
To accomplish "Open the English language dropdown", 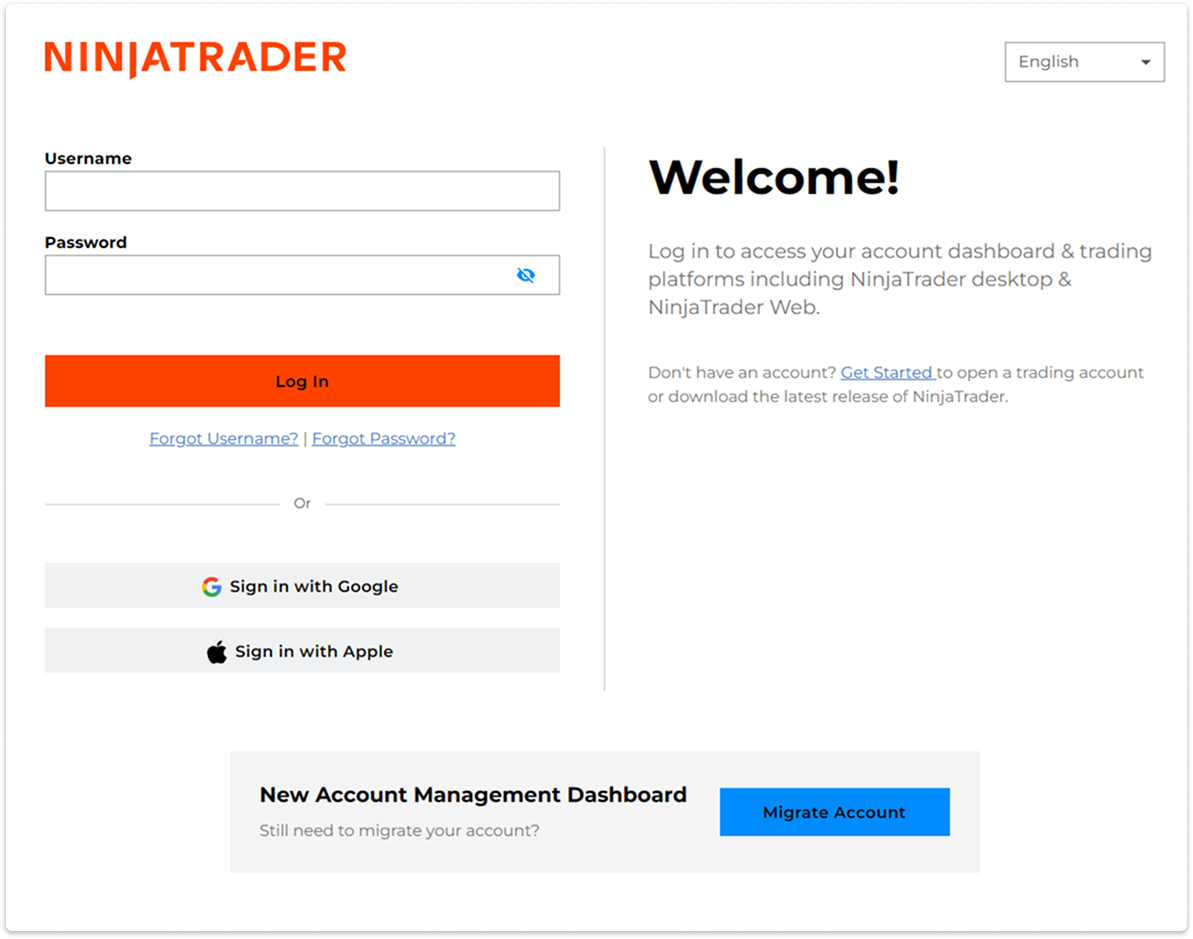I will point(1084,62).
